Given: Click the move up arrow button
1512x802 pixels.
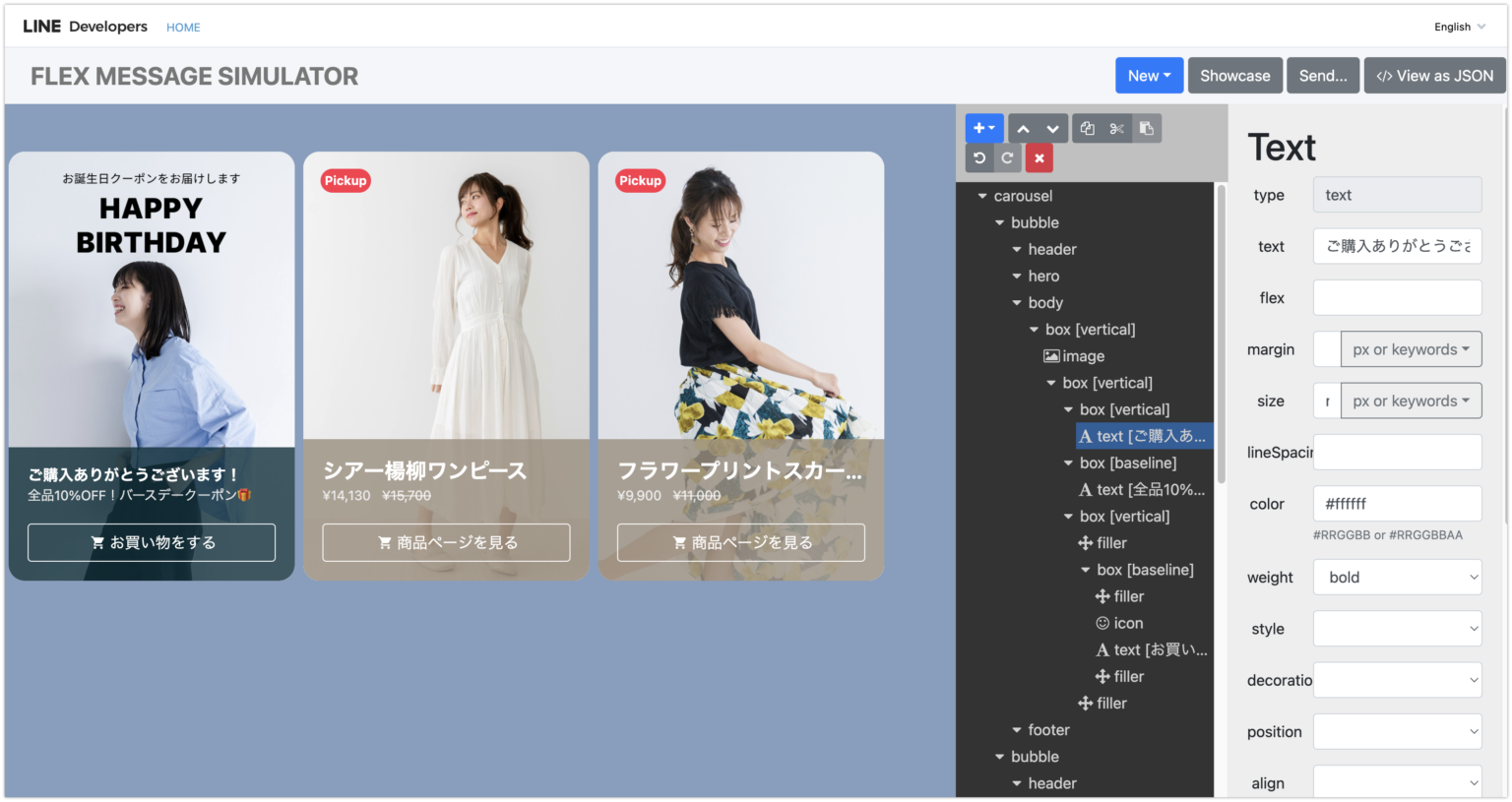Looking at the screenshot, I should [1024, 129].
